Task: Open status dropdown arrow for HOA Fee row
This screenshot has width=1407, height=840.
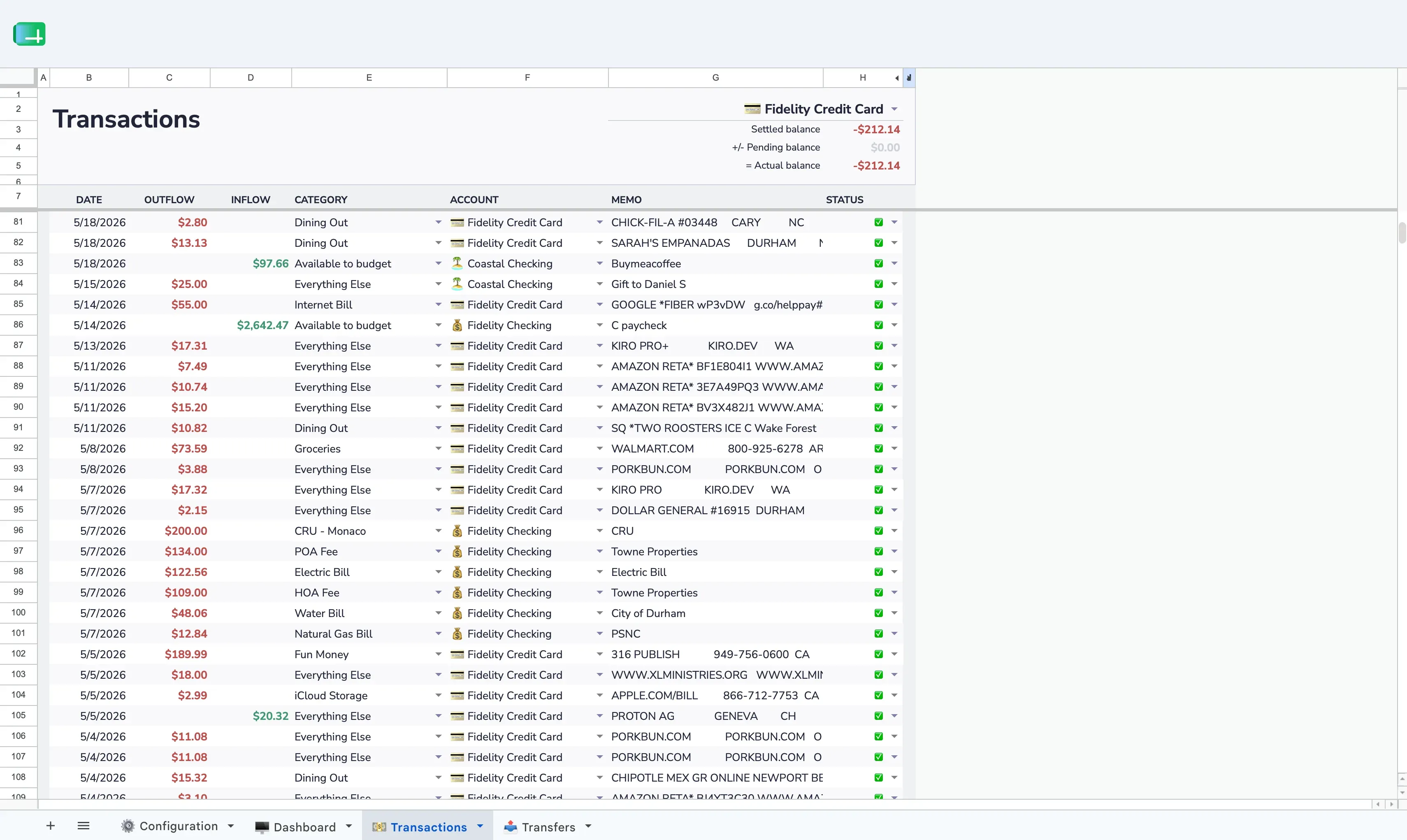Action: 894,593
